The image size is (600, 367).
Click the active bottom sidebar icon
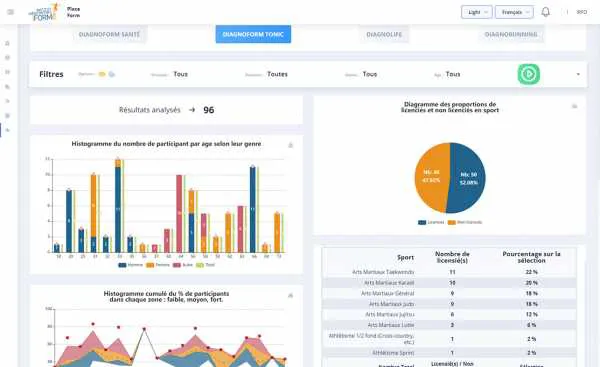click(7, 130)
